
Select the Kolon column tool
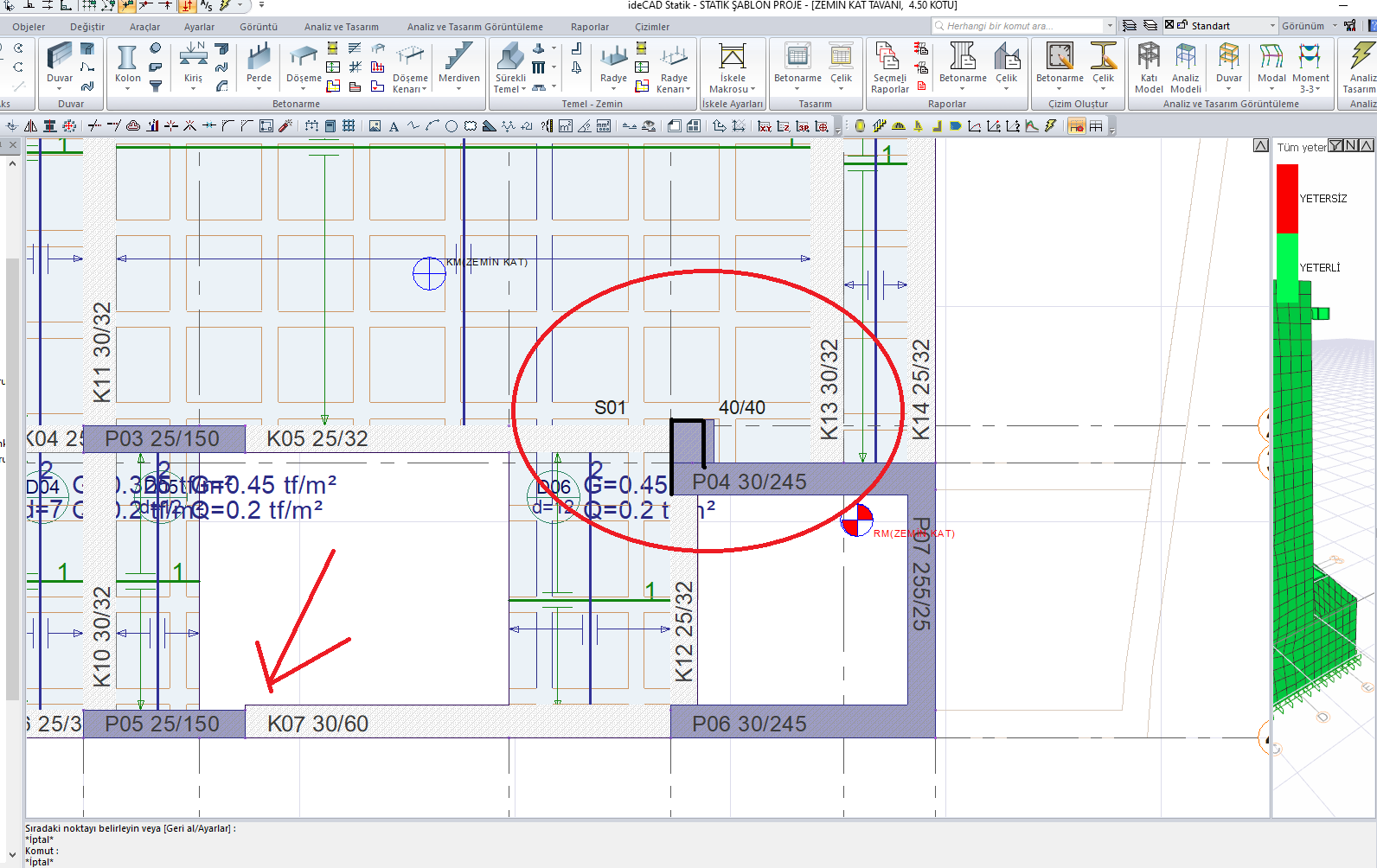click(127, 64)
